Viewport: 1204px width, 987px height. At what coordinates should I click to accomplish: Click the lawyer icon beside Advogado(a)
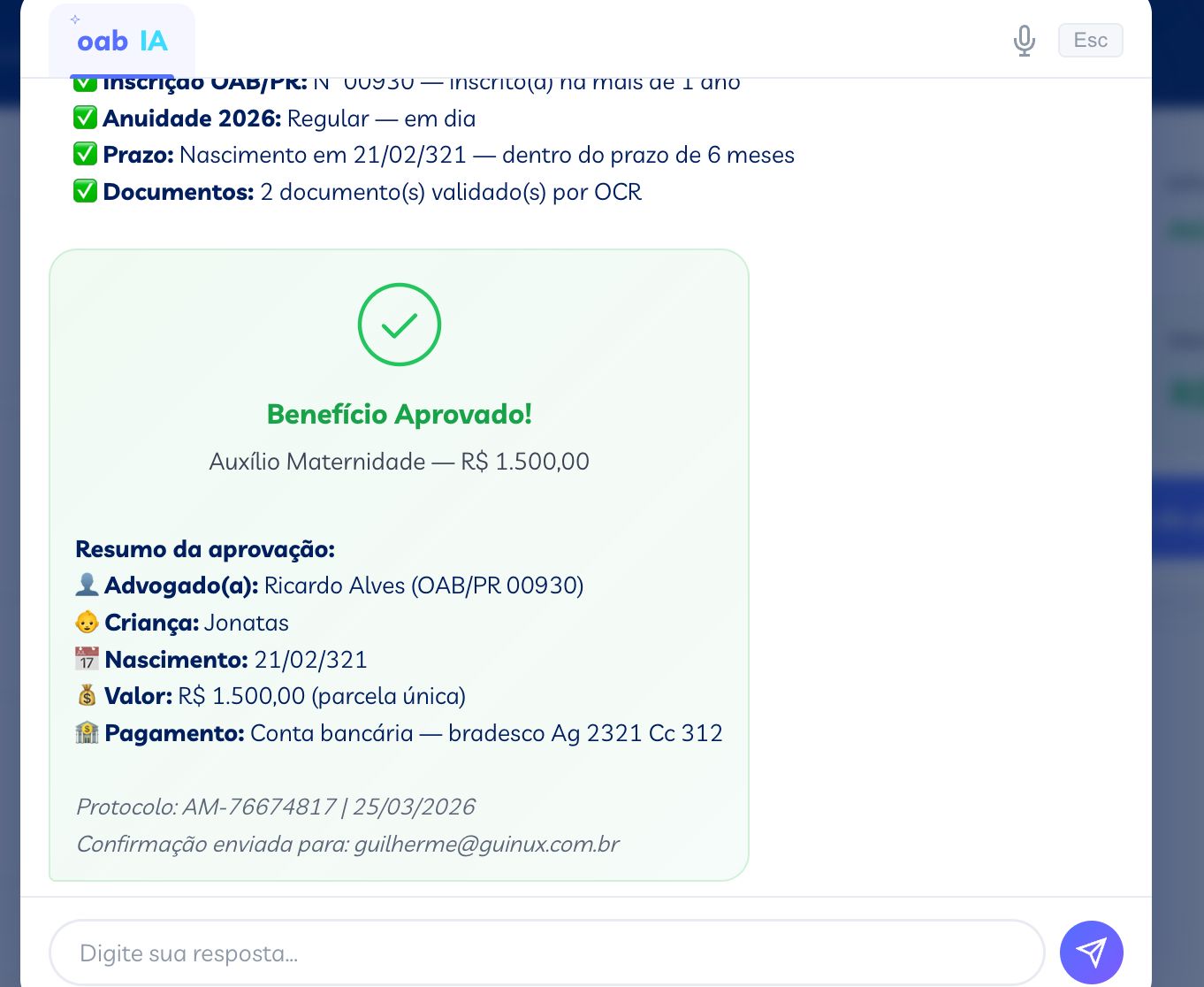[x=86, y=585]
